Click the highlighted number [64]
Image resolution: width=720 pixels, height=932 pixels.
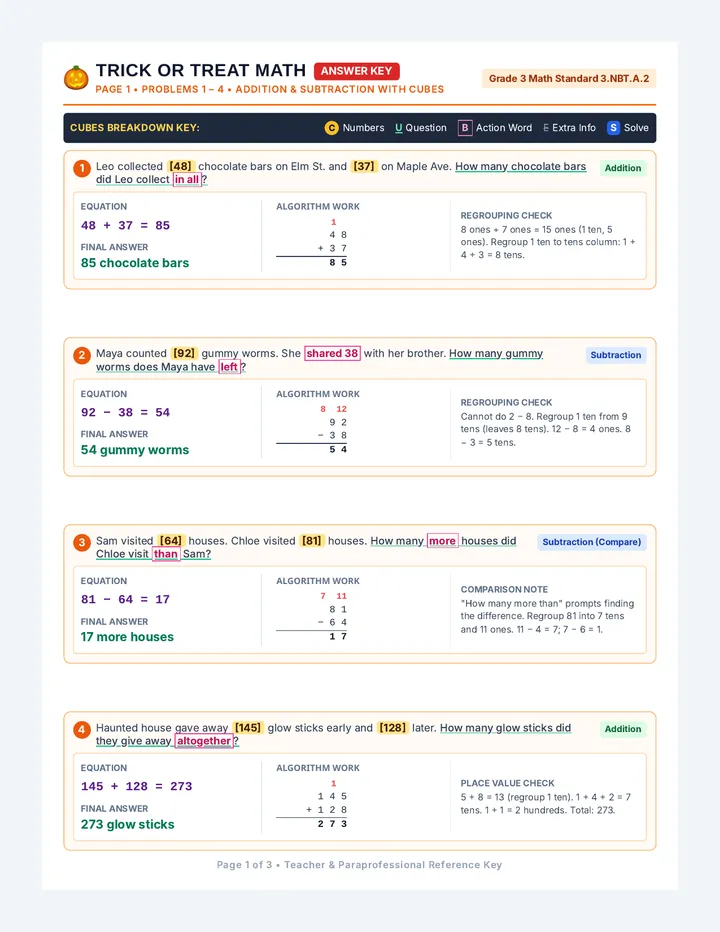170,541
